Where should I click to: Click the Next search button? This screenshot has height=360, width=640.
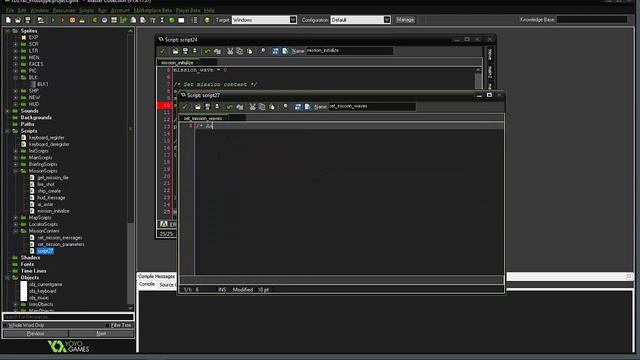point(101,334)
